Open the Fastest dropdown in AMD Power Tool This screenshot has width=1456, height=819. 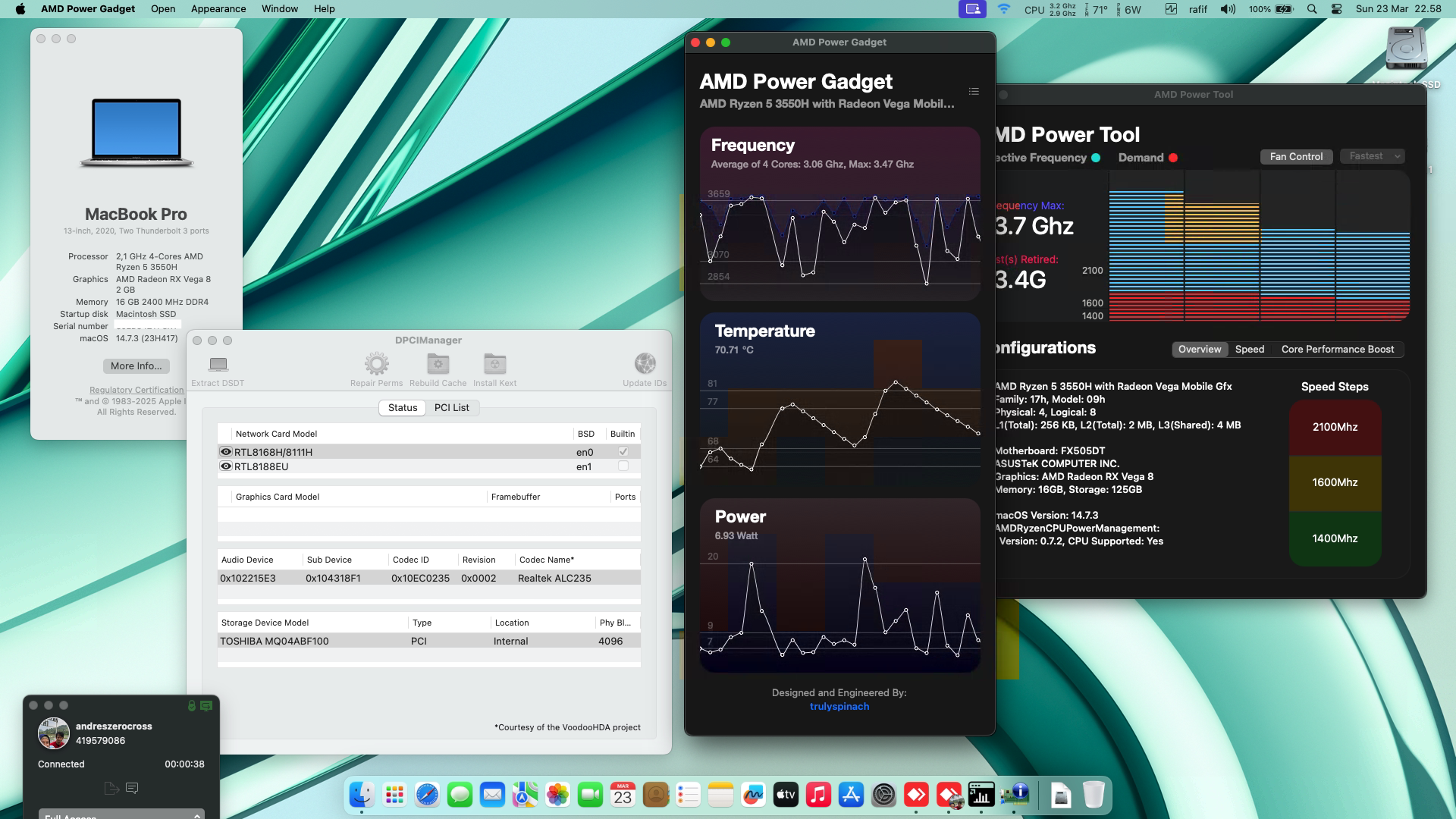(x=1371, y=156)
